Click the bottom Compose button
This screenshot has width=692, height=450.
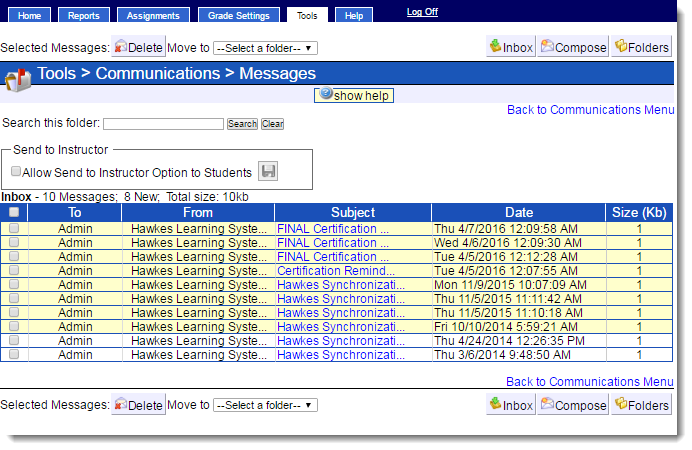[x=573, y=405]
